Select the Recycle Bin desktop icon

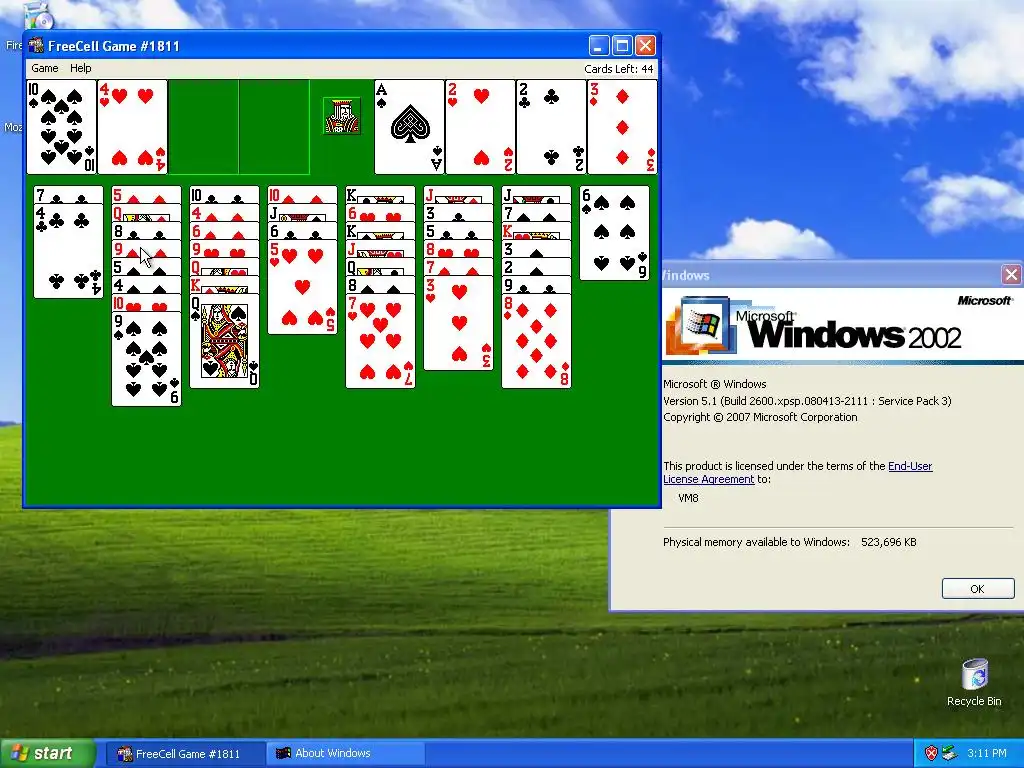coord(974,682)
